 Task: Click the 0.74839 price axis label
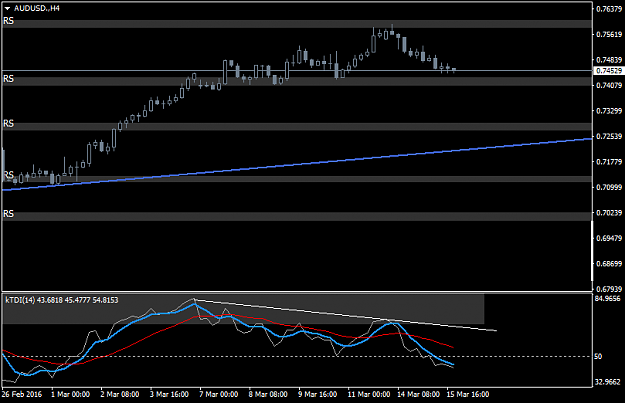coord(609,60)
